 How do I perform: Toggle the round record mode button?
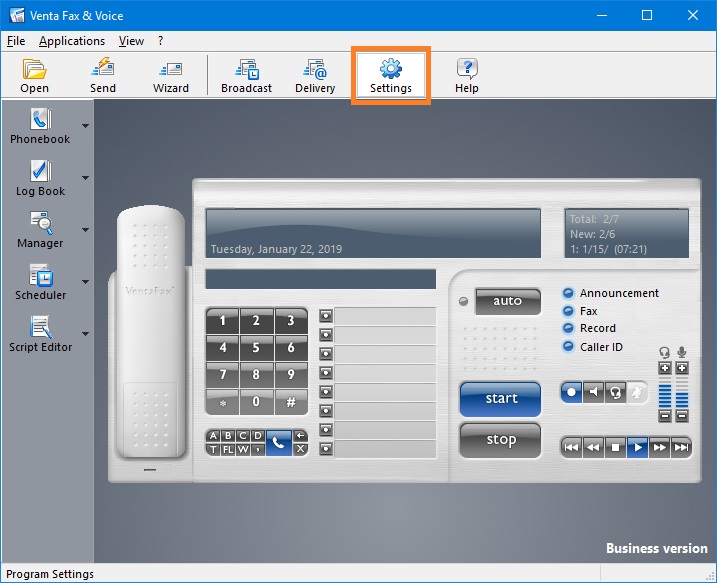tap(571, 392)
